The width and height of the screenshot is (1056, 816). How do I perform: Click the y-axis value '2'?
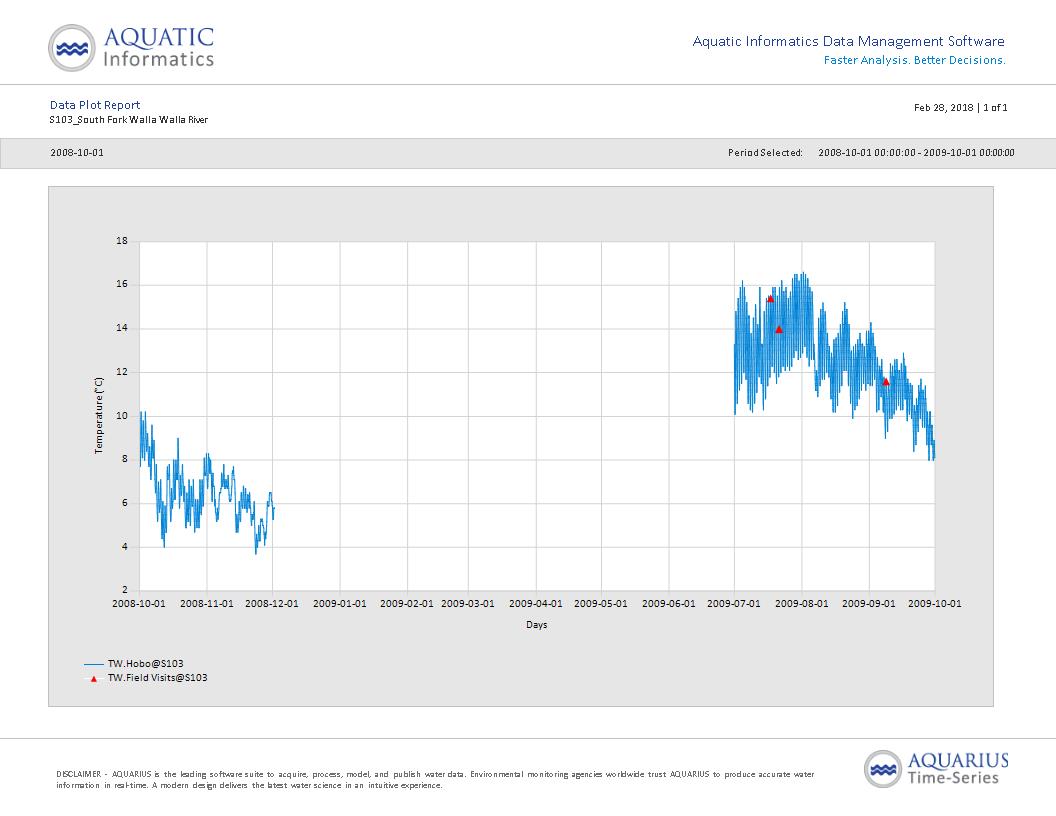125,590
